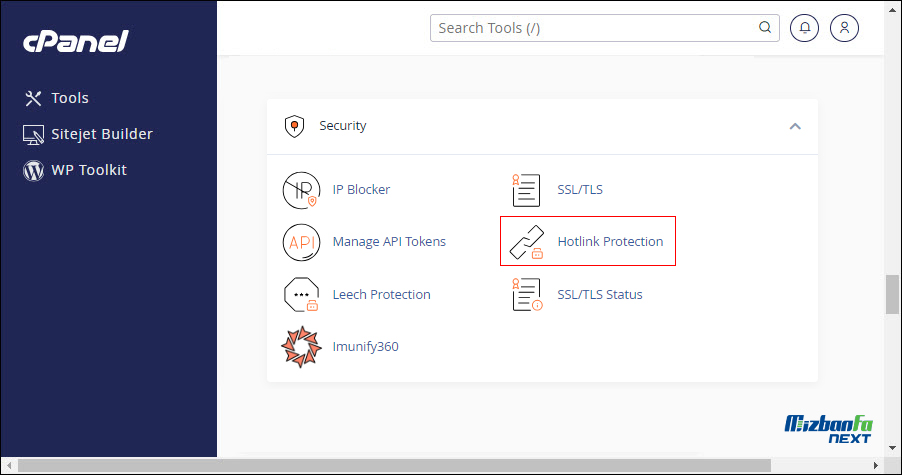Open the user account icon

(844, 28)
